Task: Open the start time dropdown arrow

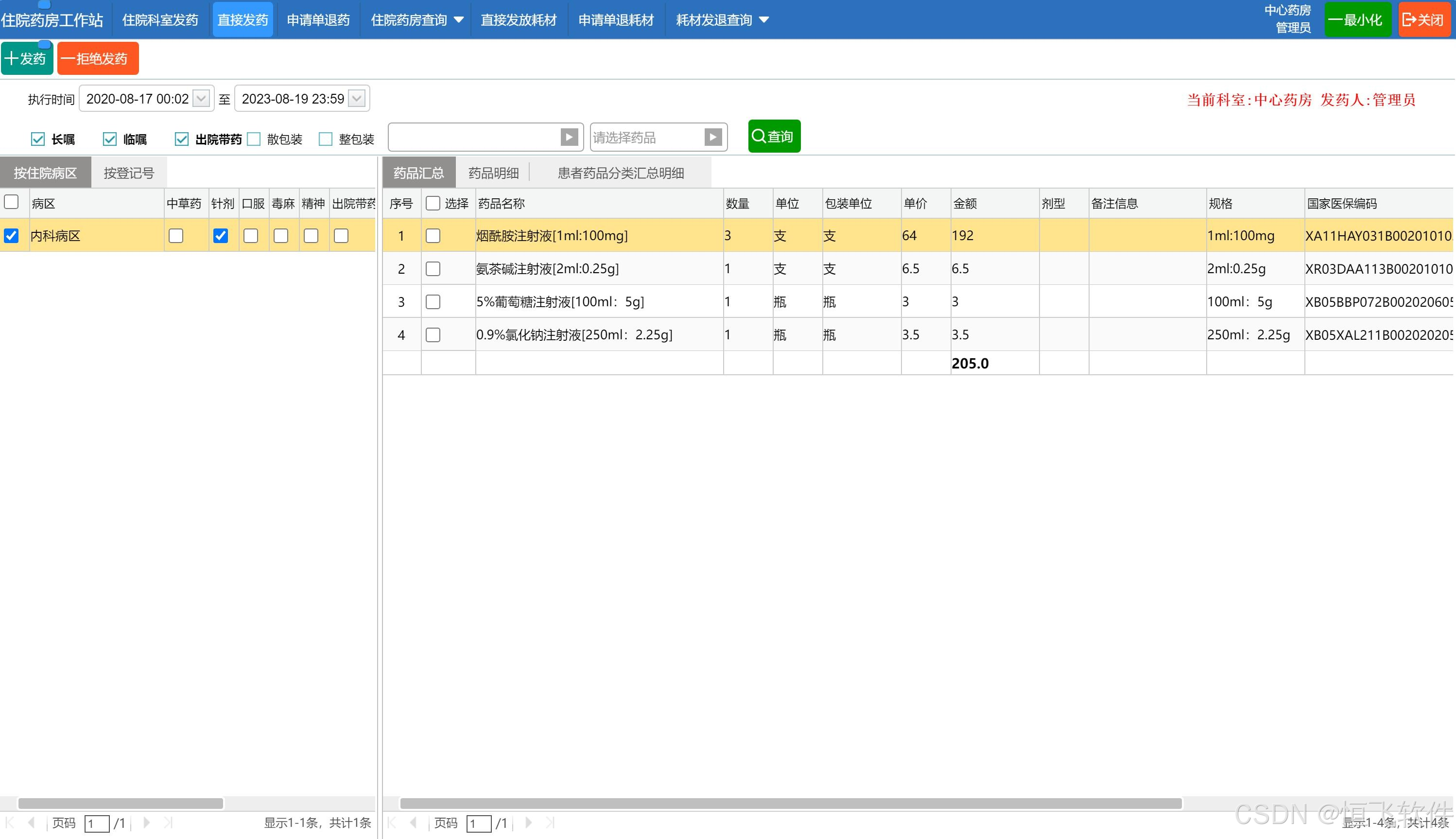Action: (x=201, y=99)
